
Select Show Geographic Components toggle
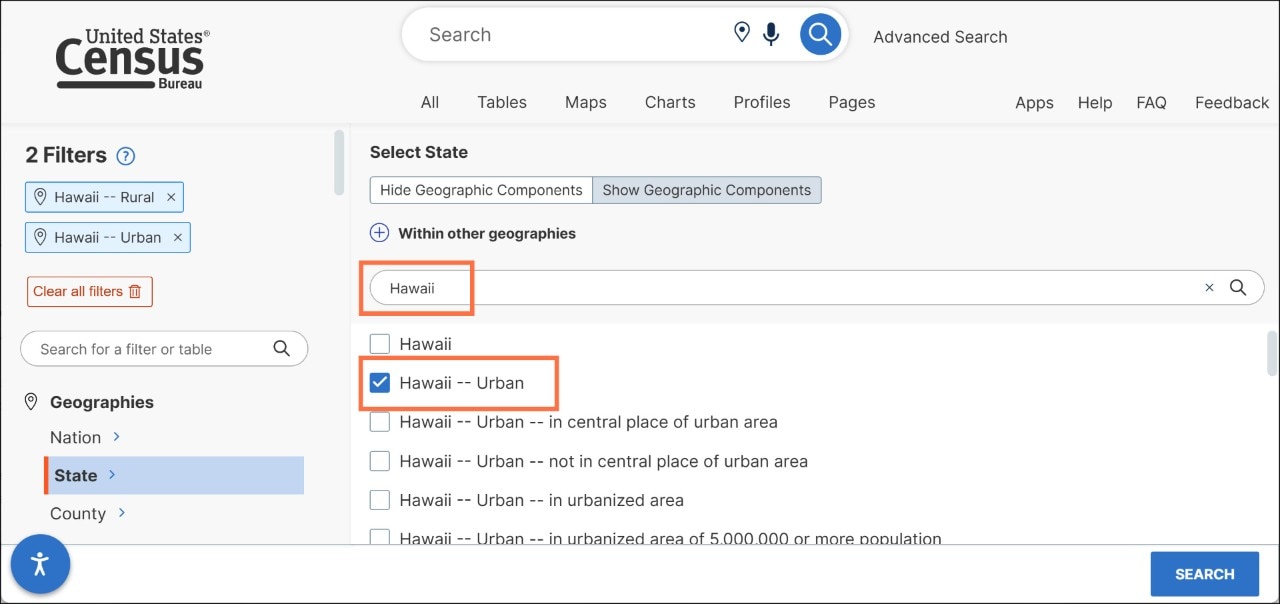(x=707, y=190)
